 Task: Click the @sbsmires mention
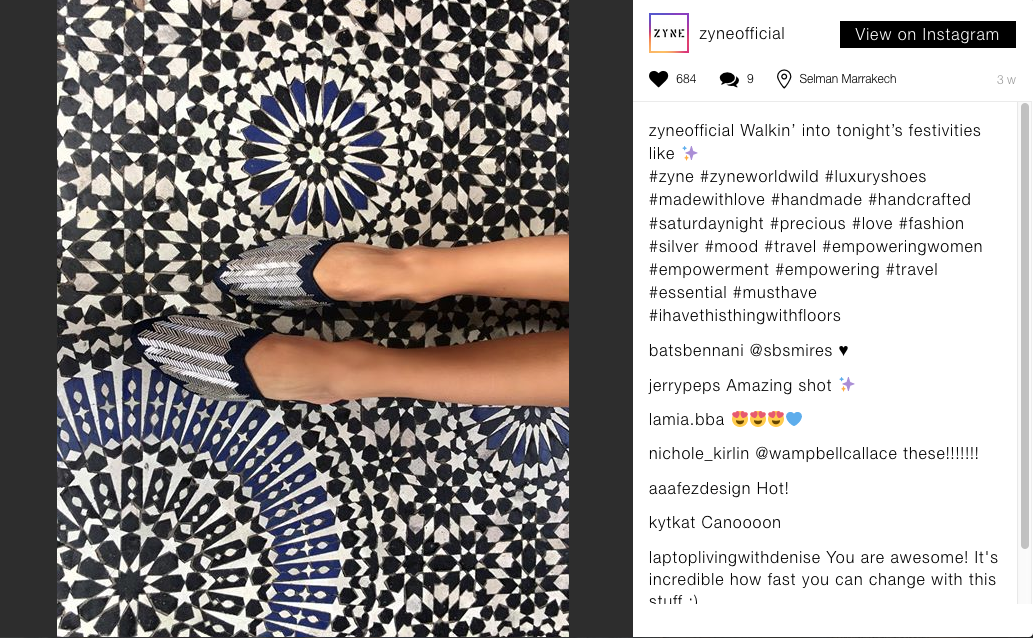tap(791, 351)
